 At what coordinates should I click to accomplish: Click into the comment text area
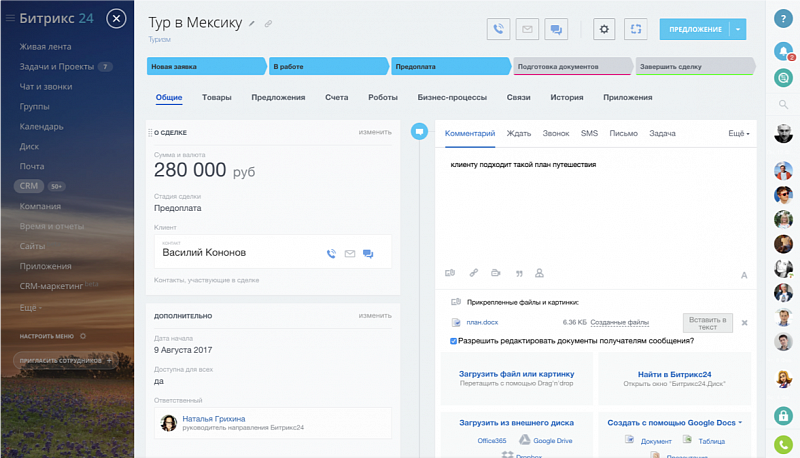tap(595, 209)
